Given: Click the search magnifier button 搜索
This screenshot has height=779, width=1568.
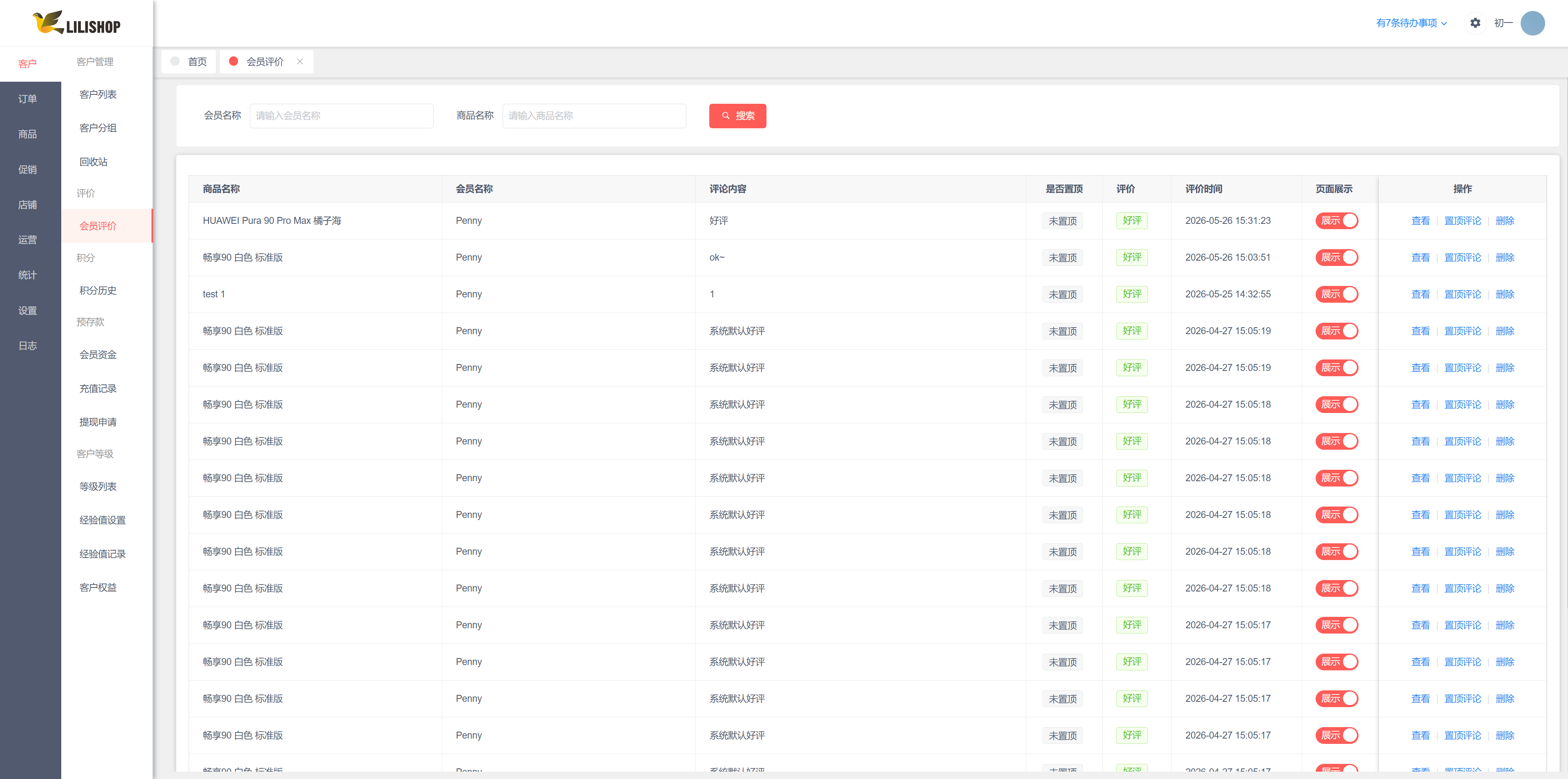Looking at the screenshot, I should (737, 116).
